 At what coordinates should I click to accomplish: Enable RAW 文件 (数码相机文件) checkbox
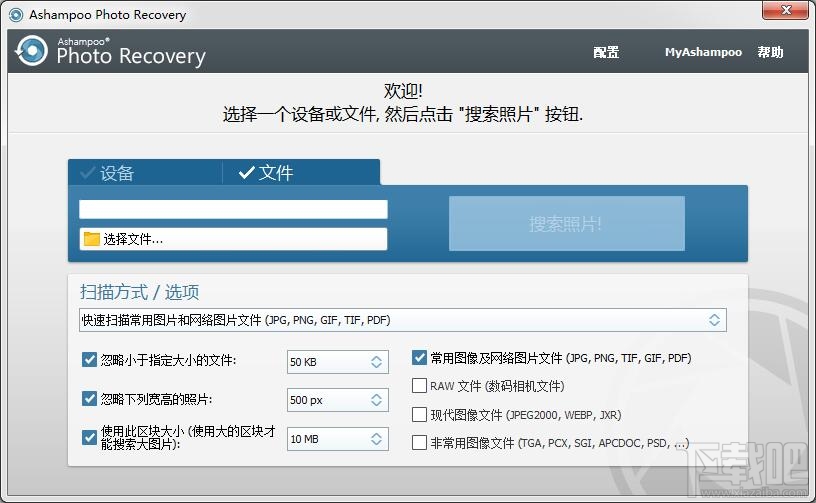click(419, 385)
